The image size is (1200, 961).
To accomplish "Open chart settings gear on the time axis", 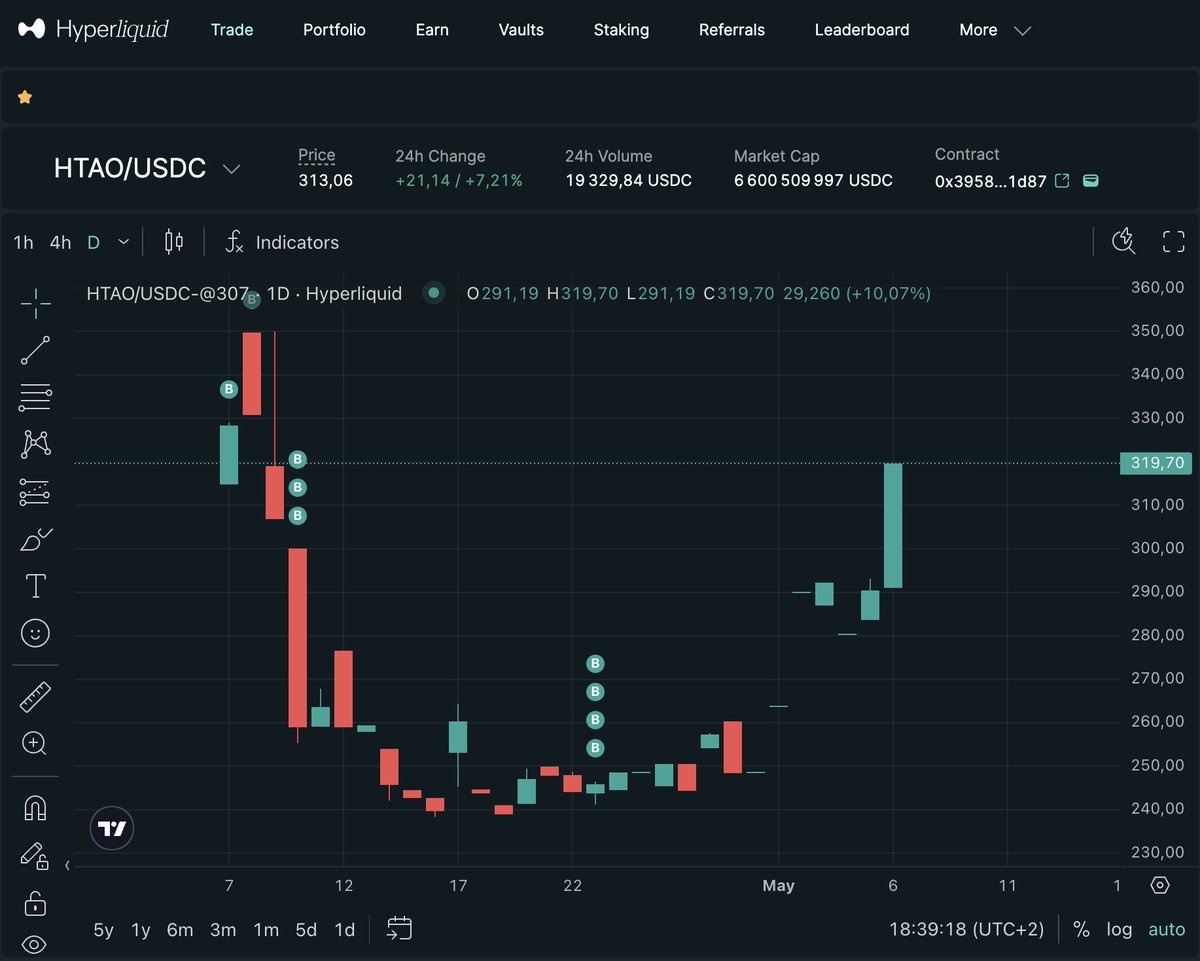I will [1160, 885].
